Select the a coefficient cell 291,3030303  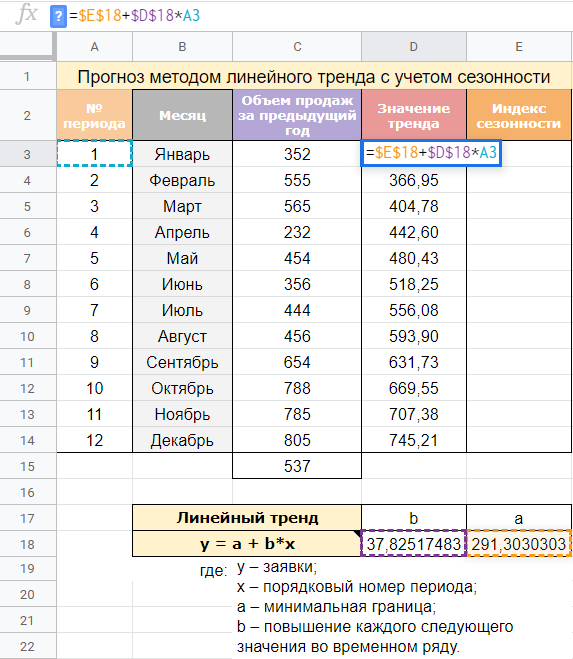tap(519, 544)
